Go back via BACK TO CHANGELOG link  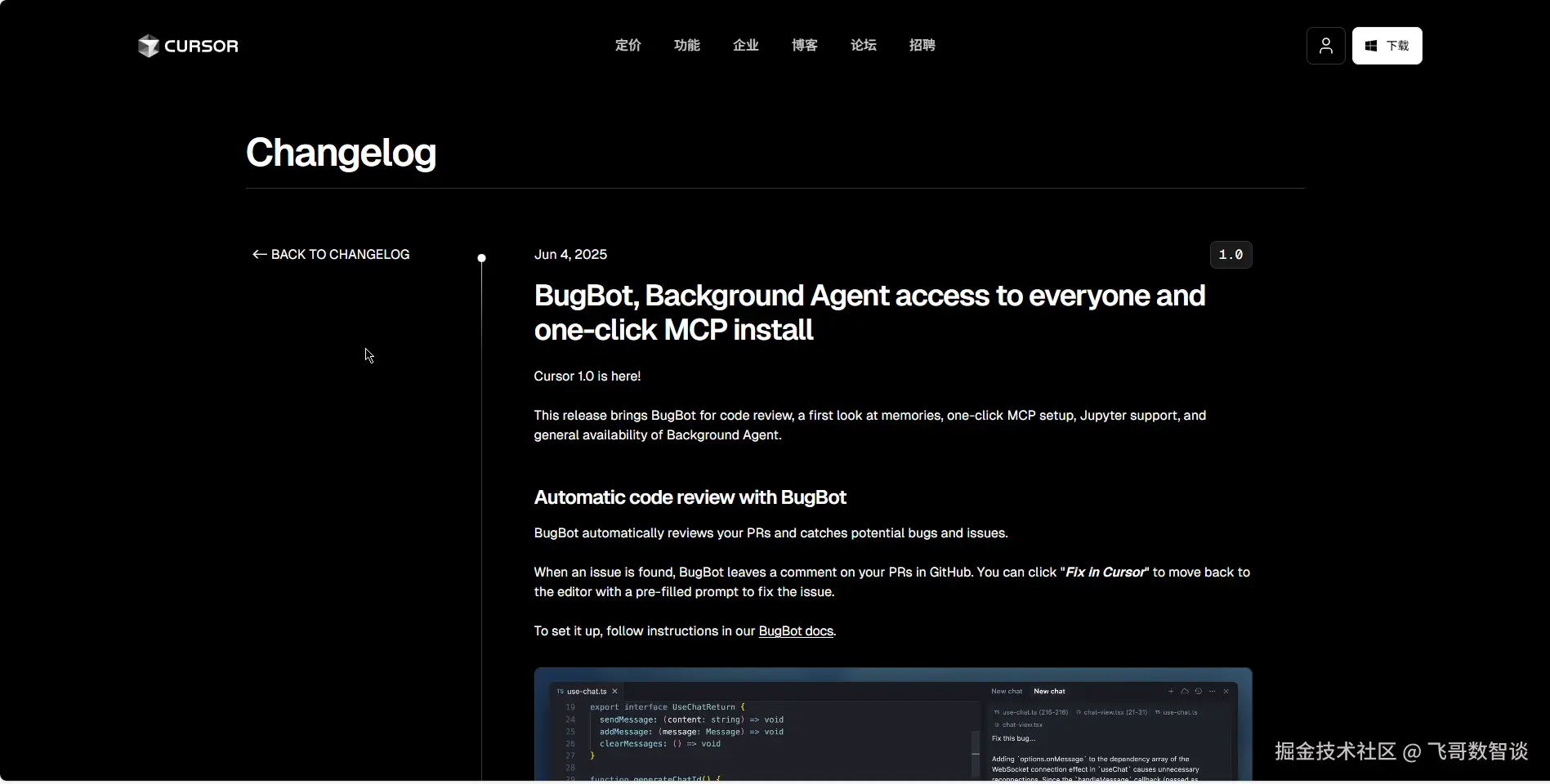coord(331,255)
